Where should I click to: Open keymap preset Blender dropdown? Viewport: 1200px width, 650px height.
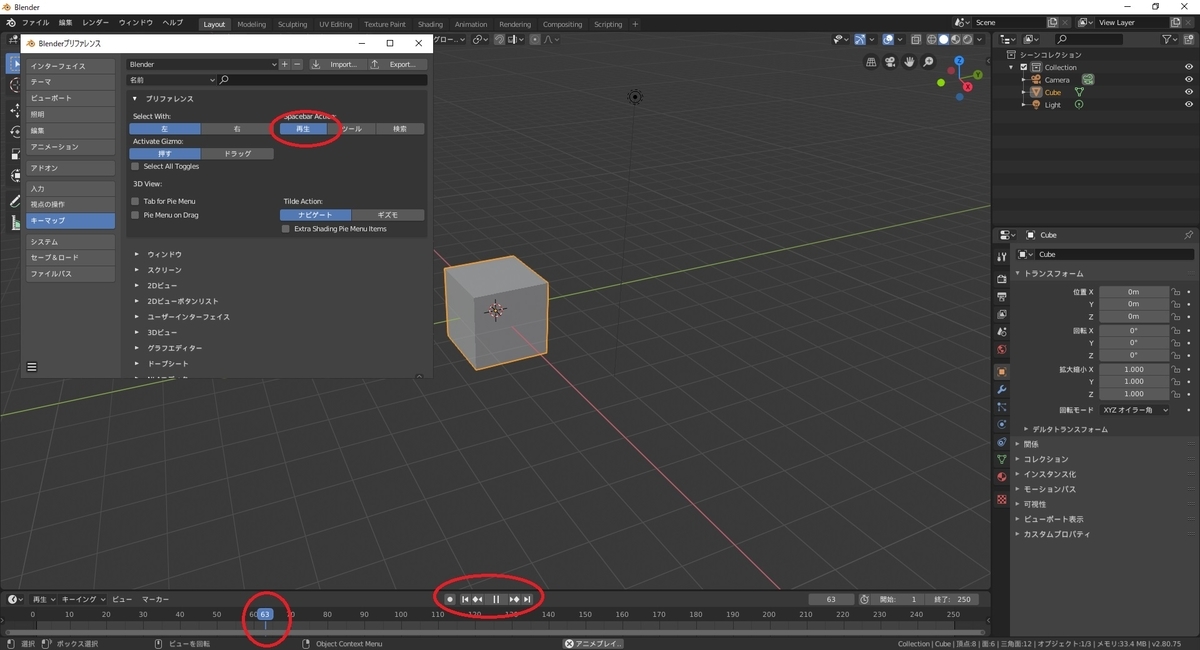(x=203, y=64)
